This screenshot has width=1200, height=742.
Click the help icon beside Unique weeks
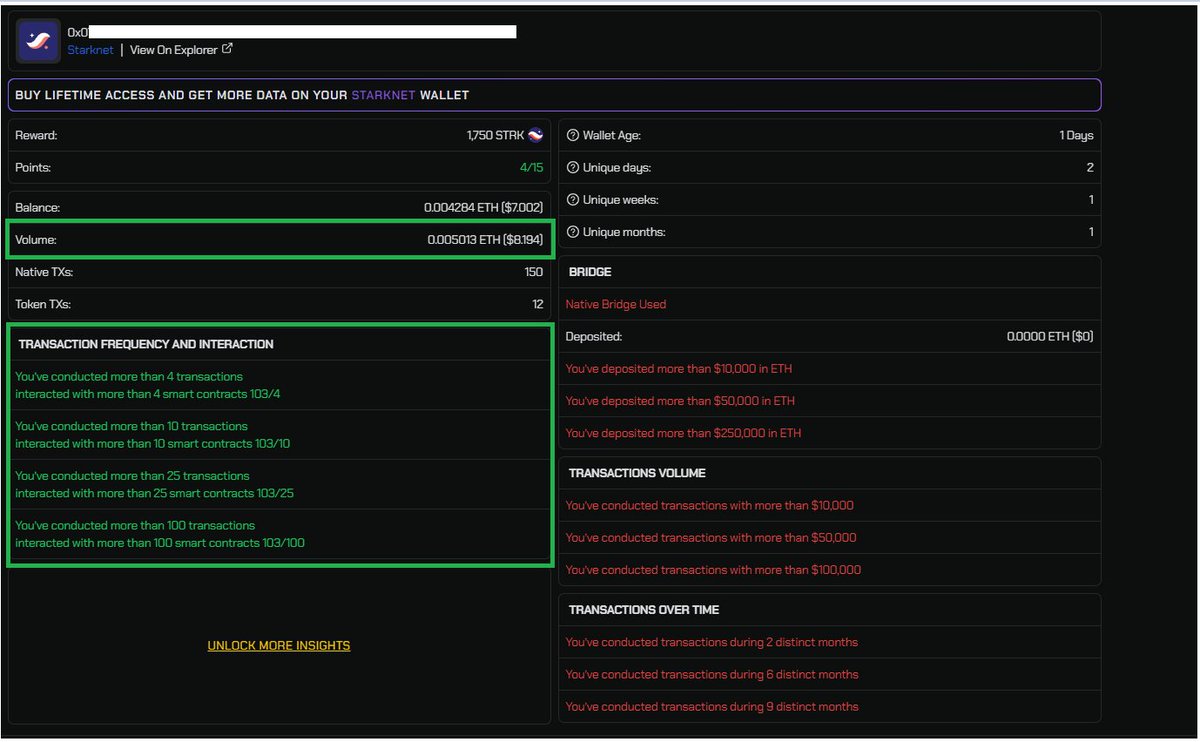(573, 200)
